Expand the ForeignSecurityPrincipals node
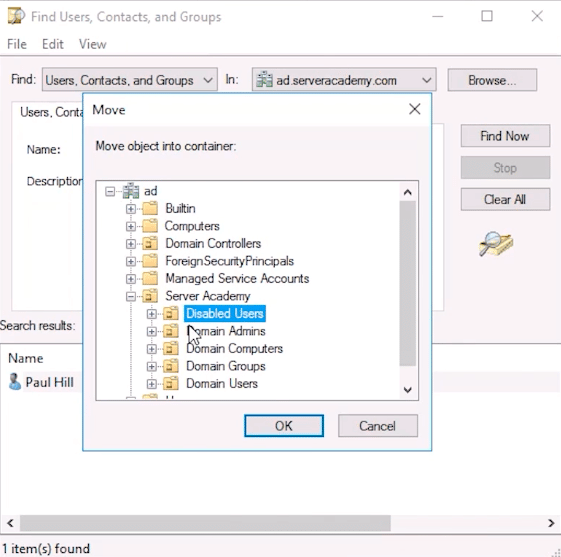 click(x=131, y=262)
